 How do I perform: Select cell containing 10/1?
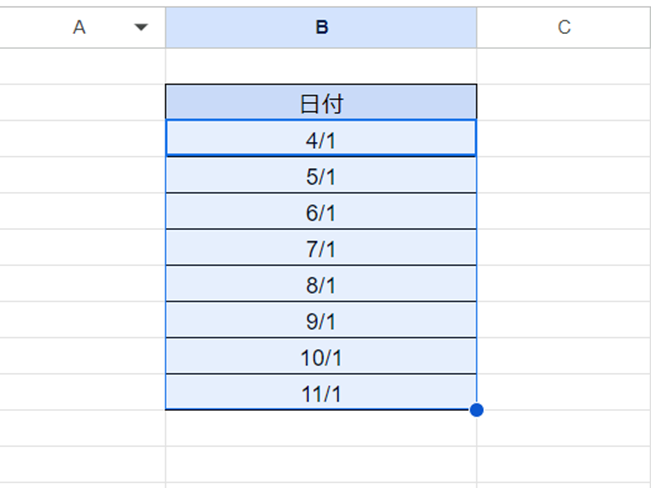click(x=321, y=356)
